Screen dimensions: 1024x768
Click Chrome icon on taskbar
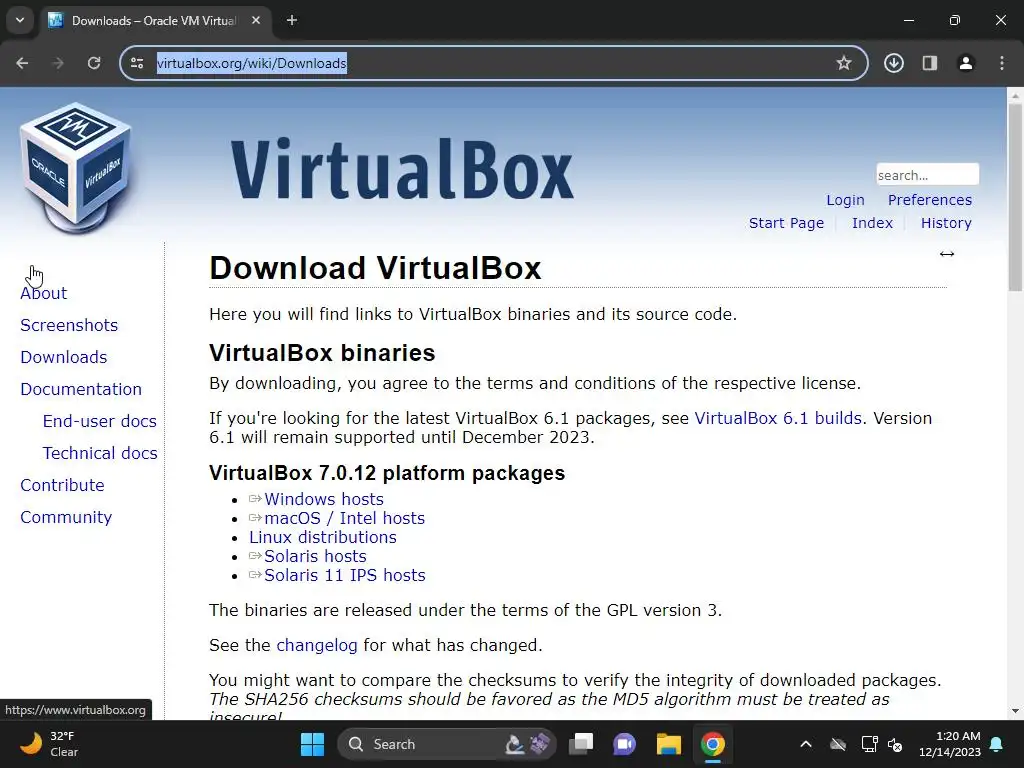click(x=712, y=744)
